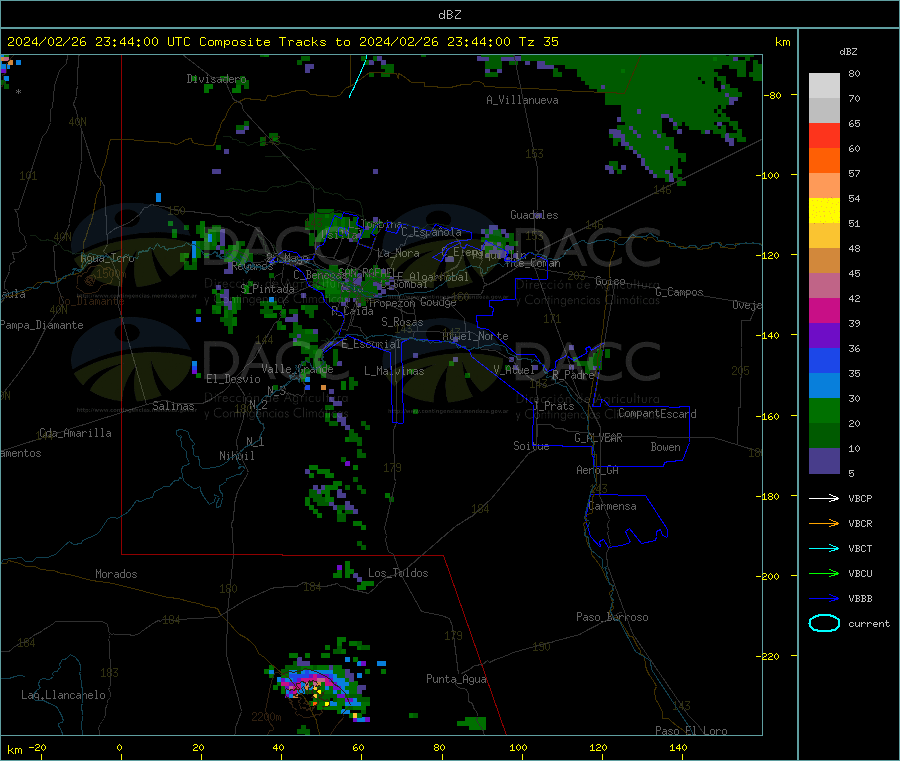Select the 42 dBZ magenta color swatch
Screen dimensions: 900x761
click(x=824, y=310)
